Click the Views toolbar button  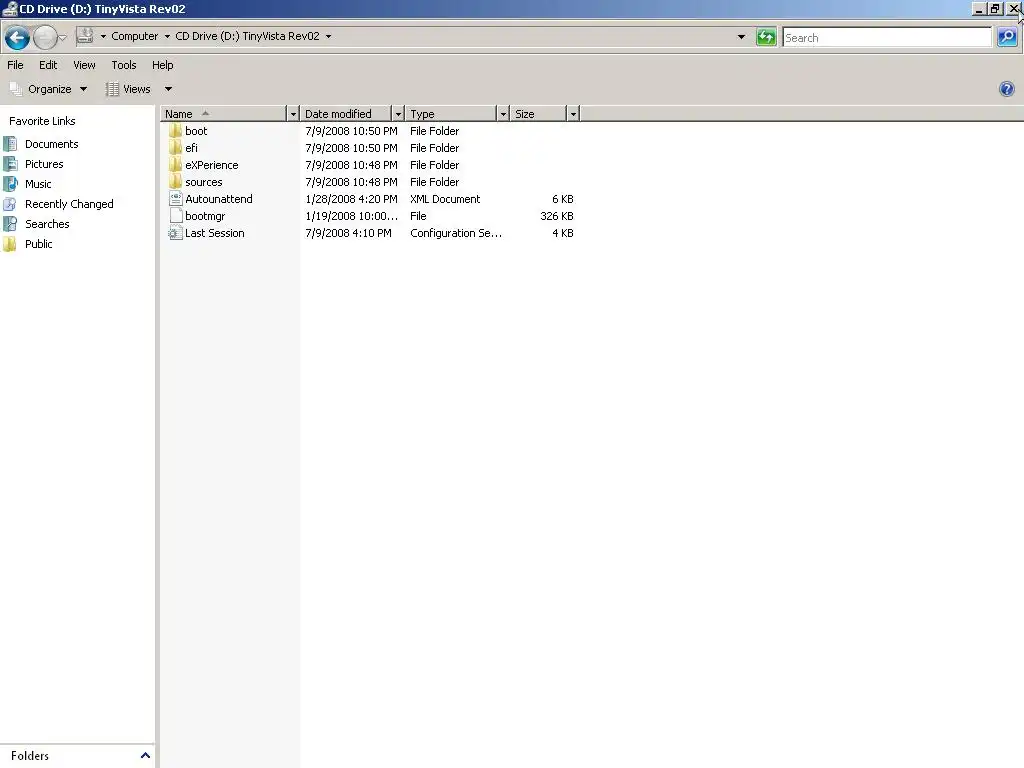tap(129, 89)
